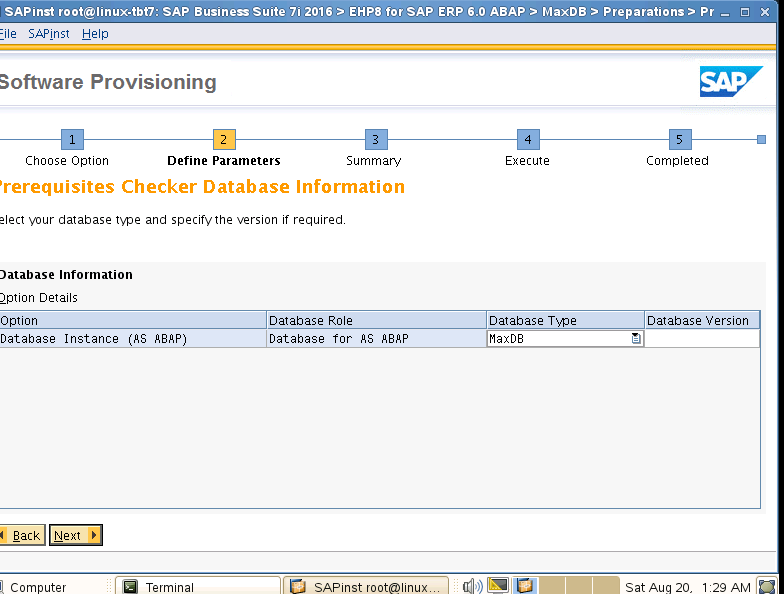Click step 5 Completed marker
This screenshot has height=594, width=784.
pos(680,140)
